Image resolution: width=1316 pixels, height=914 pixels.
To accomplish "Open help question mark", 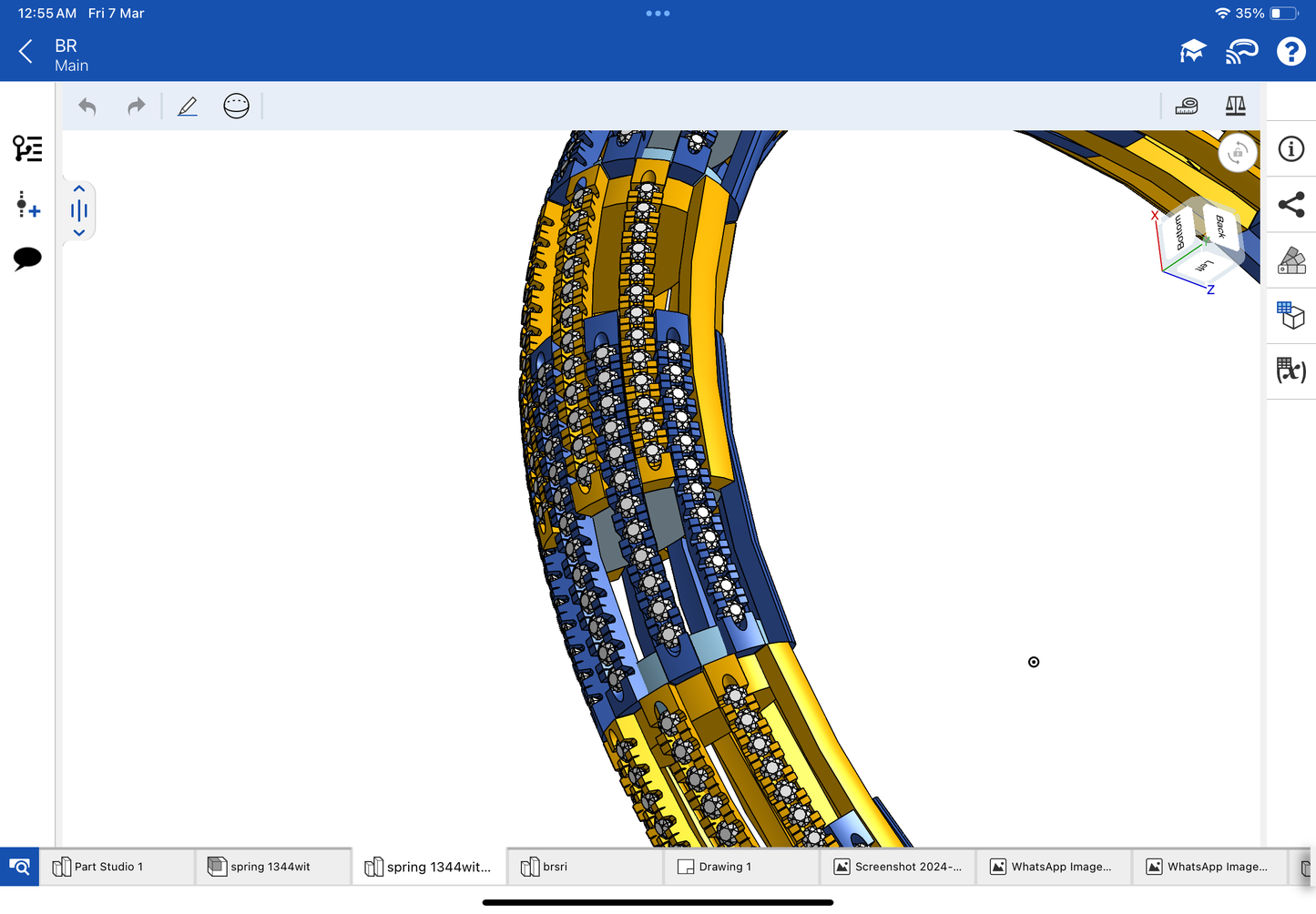I will pyautogui.click(x=1290, y=52).
